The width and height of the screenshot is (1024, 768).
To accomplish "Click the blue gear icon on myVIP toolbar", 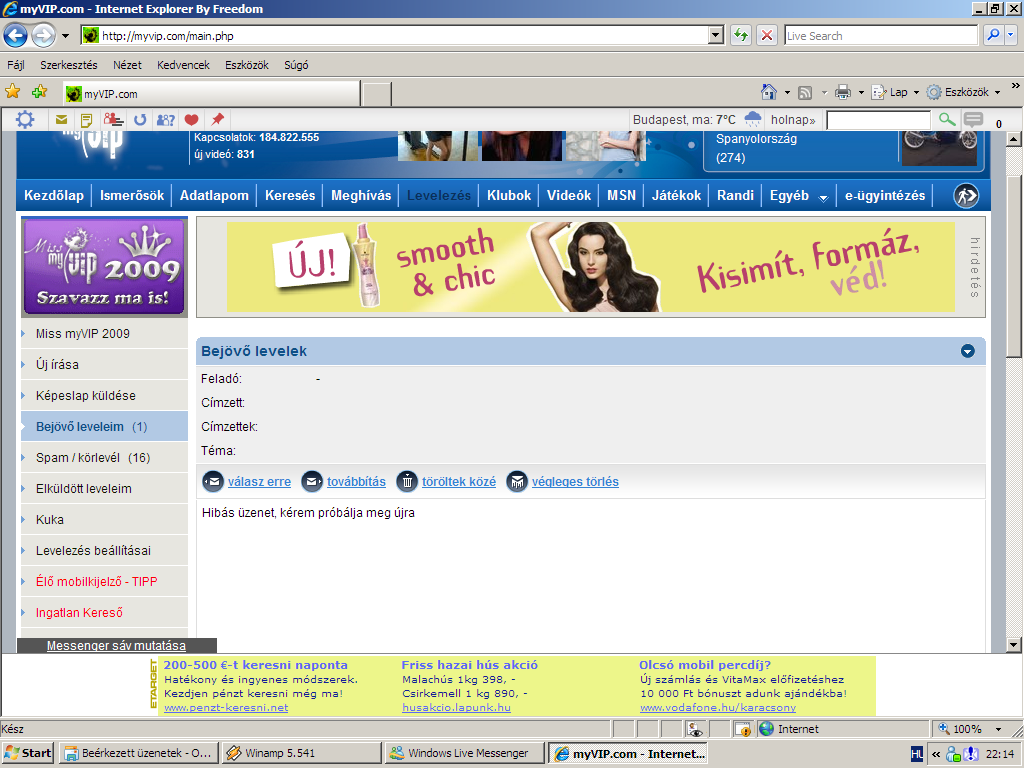I will coord(25,120).
